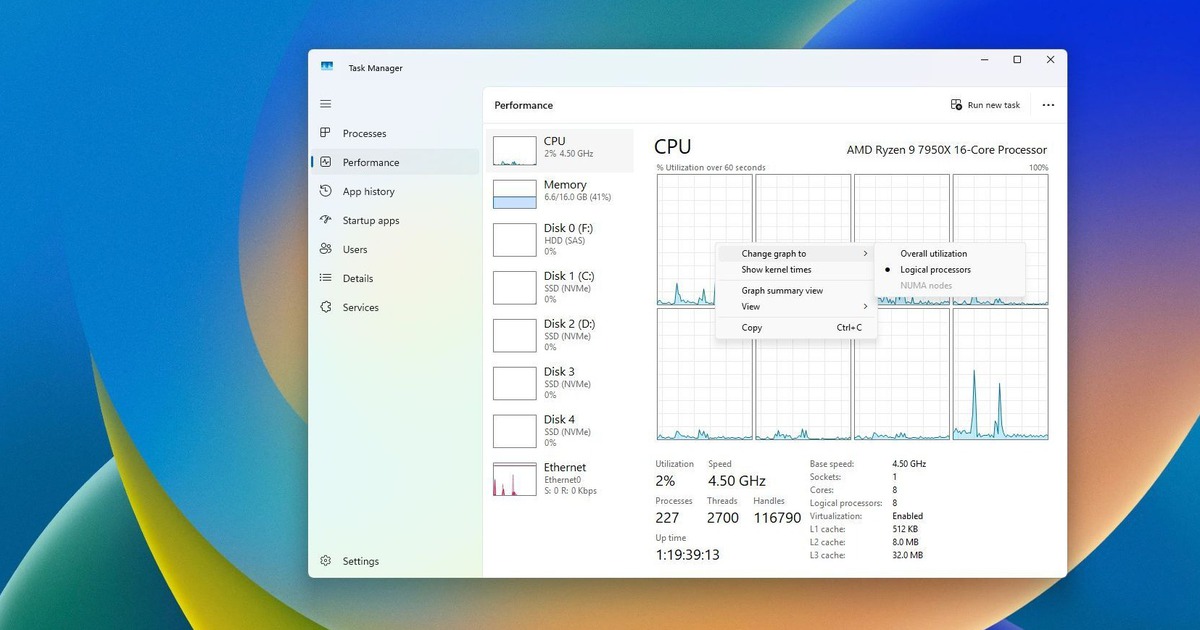Select the Memory performance thumbnail

[x=515, y=194]
